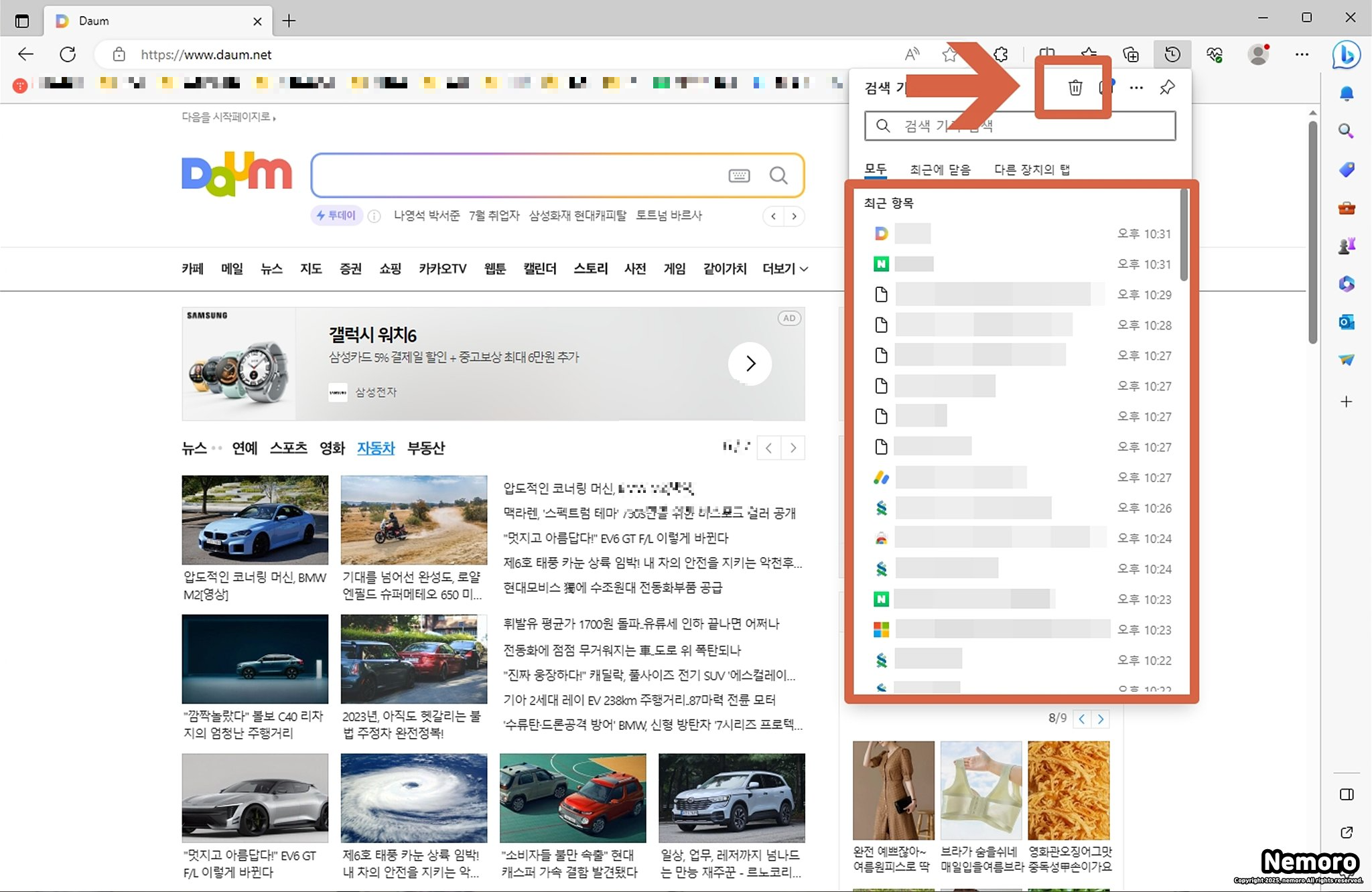Refresh the current page

point(68,54)
